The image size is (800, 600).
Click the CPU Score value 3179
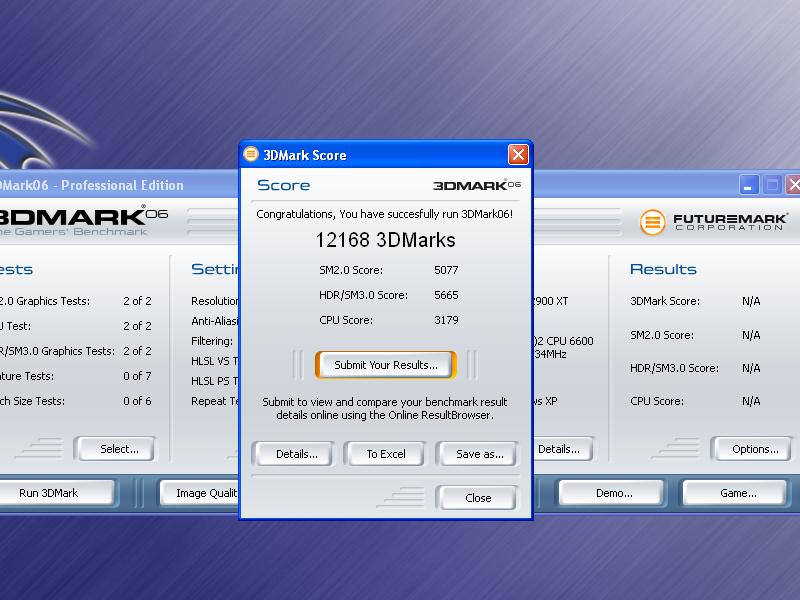(x=446, y=320)
